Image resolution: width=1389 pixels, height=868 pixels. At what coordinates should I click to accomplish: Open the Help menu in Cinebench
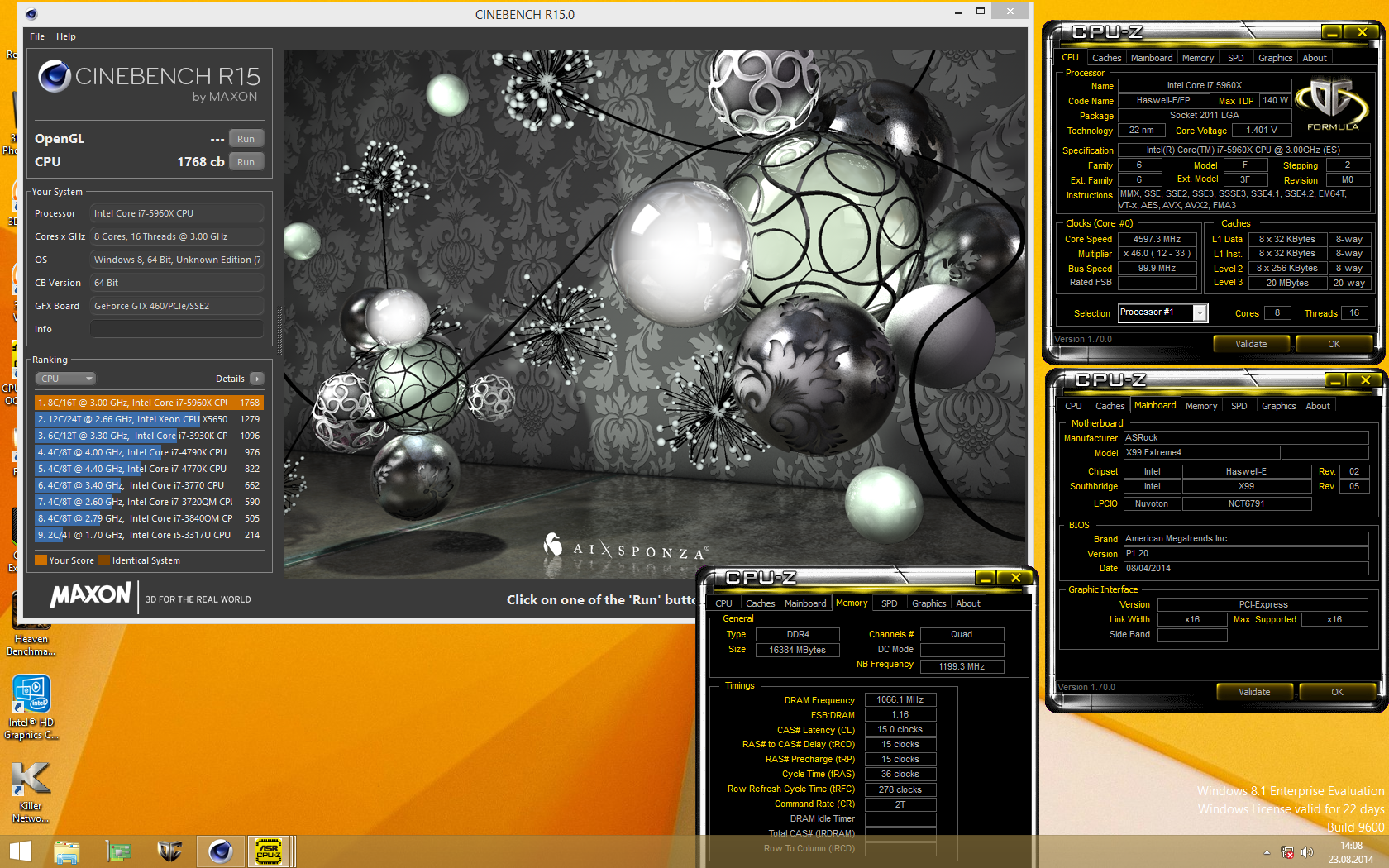click(x=66, y=36)
